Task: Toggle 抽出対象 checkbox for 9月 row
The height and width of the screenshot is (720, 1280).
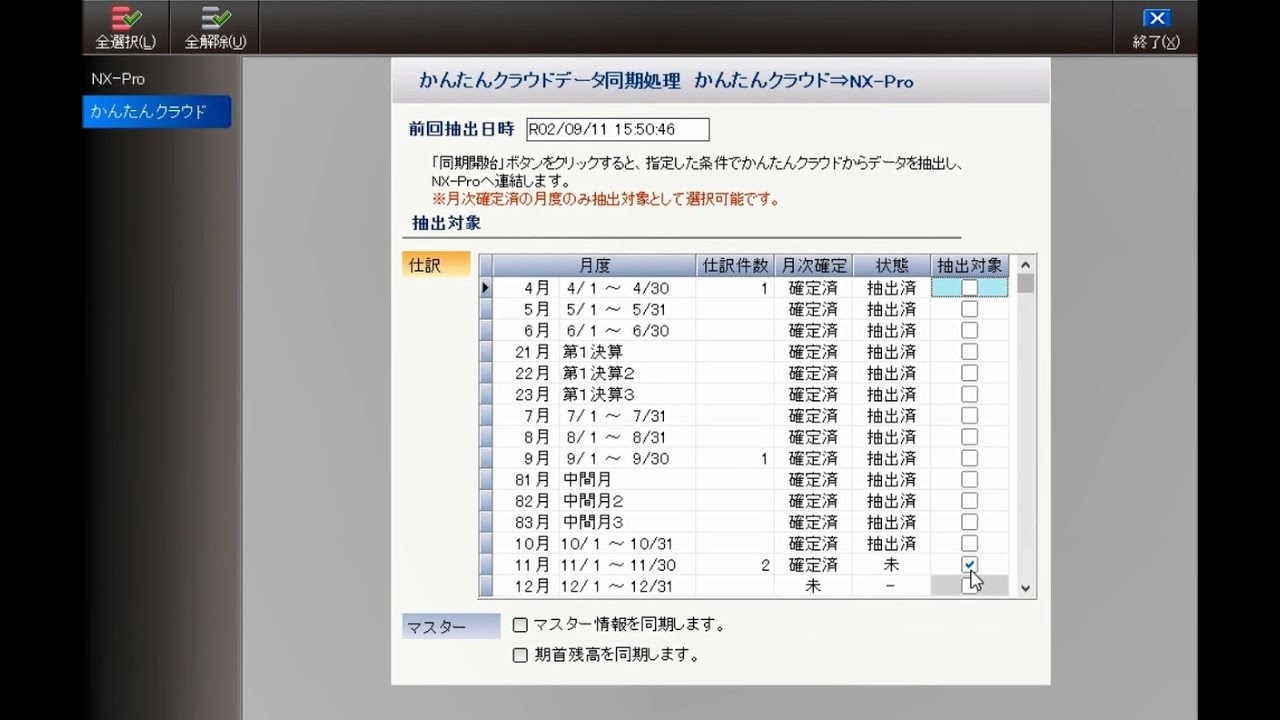Action: pyautogui.click(x=969, y=458)
